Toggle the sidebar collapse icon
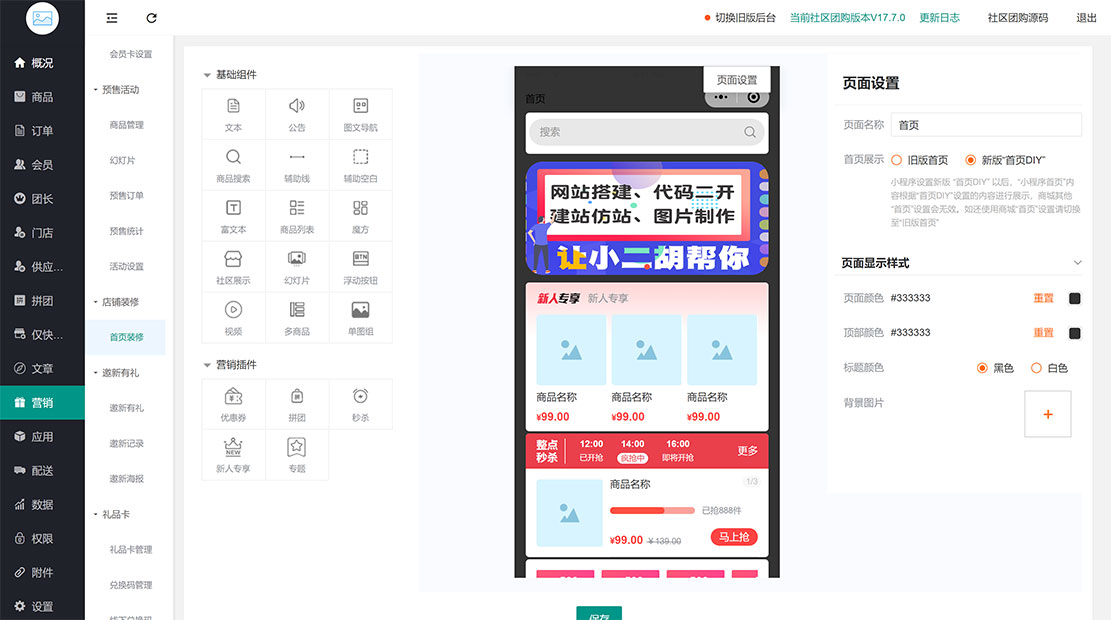1111x620 pixels. click(112, 18)
